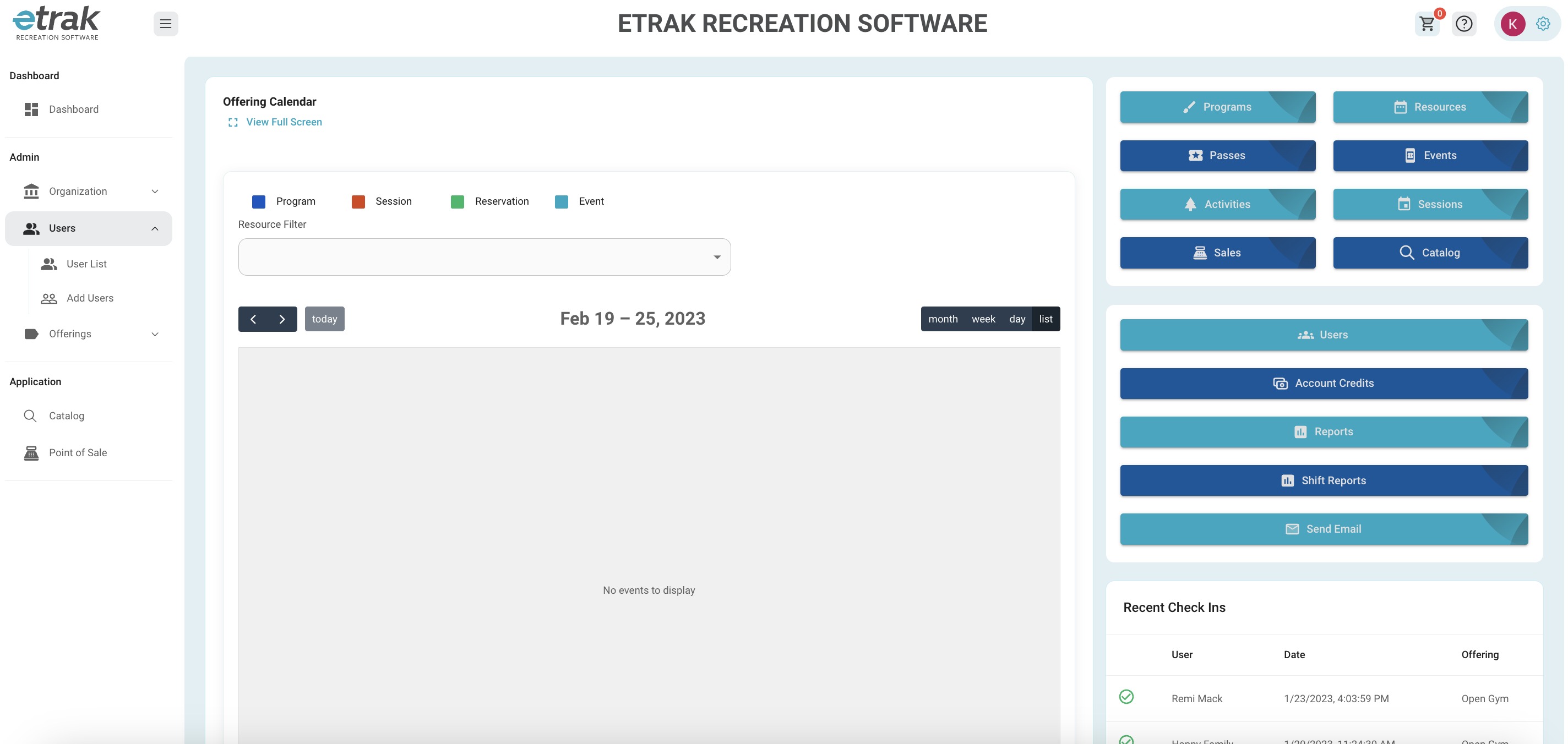
Task: Open the K user avatar
Action: pyautogui.click(x=1512, y=24)
